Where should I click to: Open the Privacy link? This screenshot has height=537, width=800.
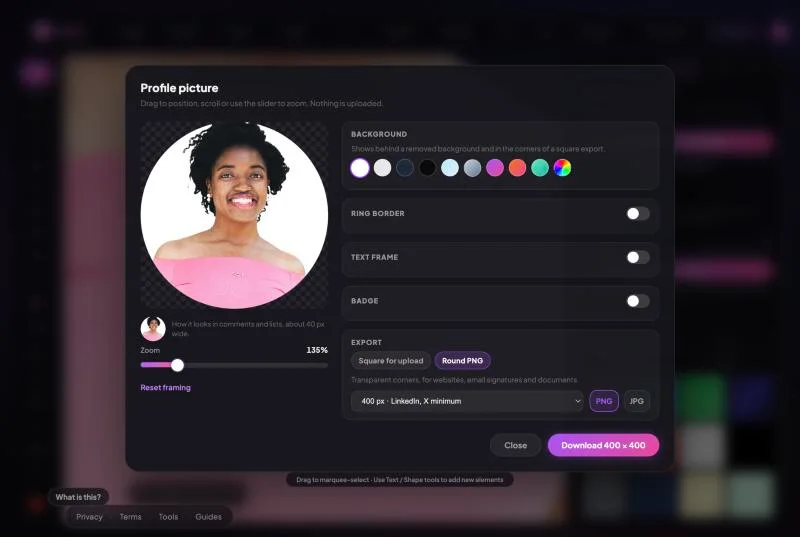[89, 517]
